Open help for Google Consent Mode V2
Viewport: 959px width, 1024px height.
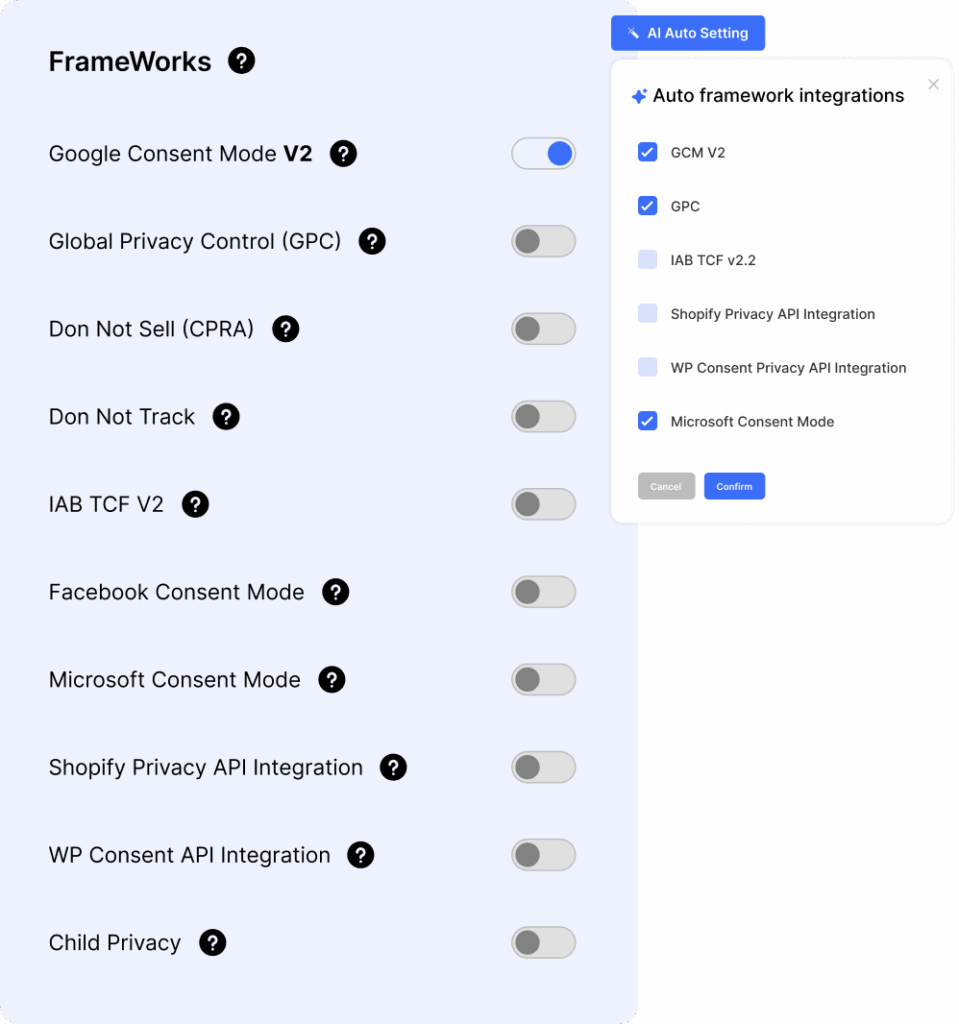pos(343,154)
